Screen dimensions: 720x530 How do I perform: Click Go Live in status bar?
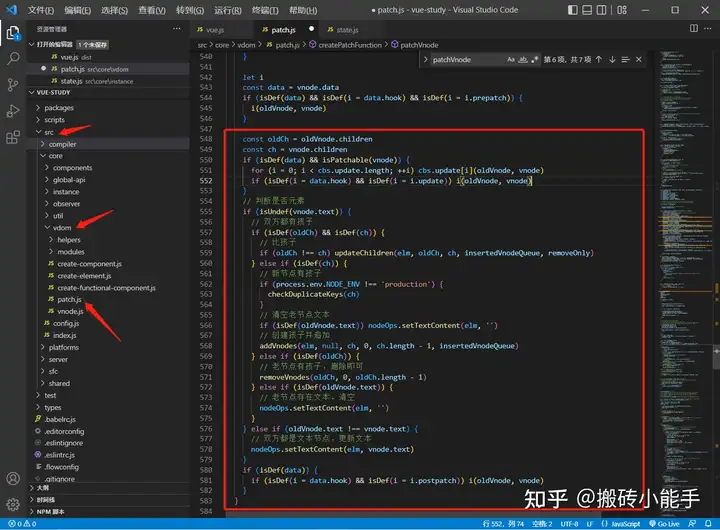pyautogui.click(x=664, y=524)
